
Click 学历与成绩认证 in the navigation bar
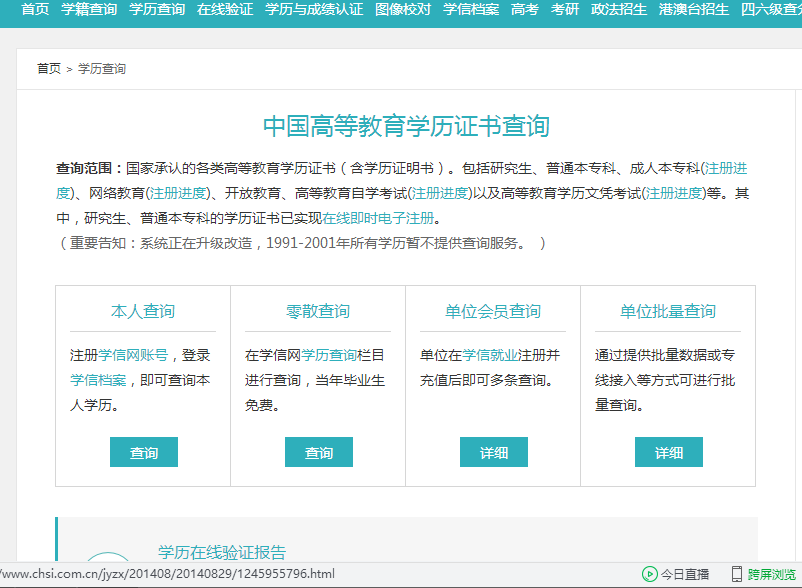314,9
